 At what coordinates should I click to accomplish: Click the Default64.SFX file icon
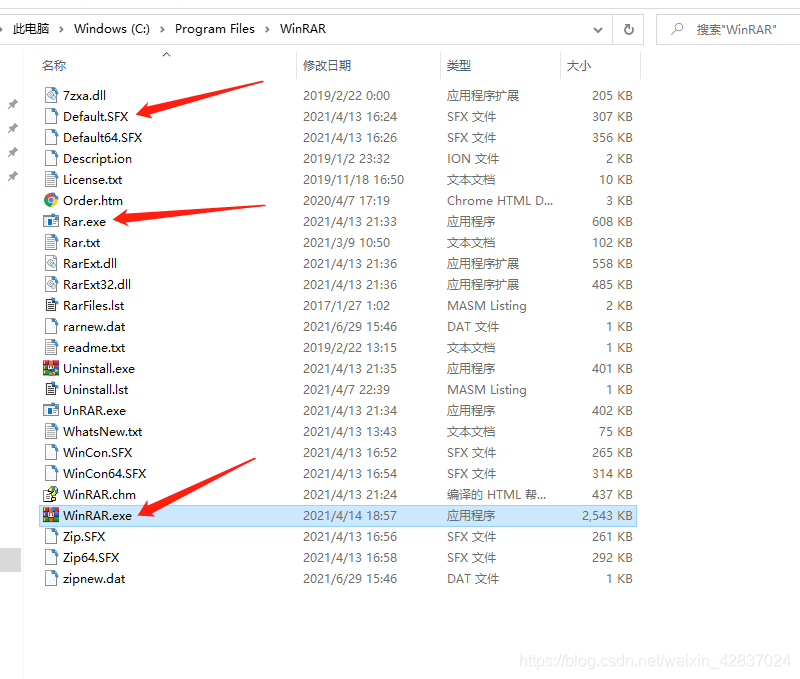[51, 137]
